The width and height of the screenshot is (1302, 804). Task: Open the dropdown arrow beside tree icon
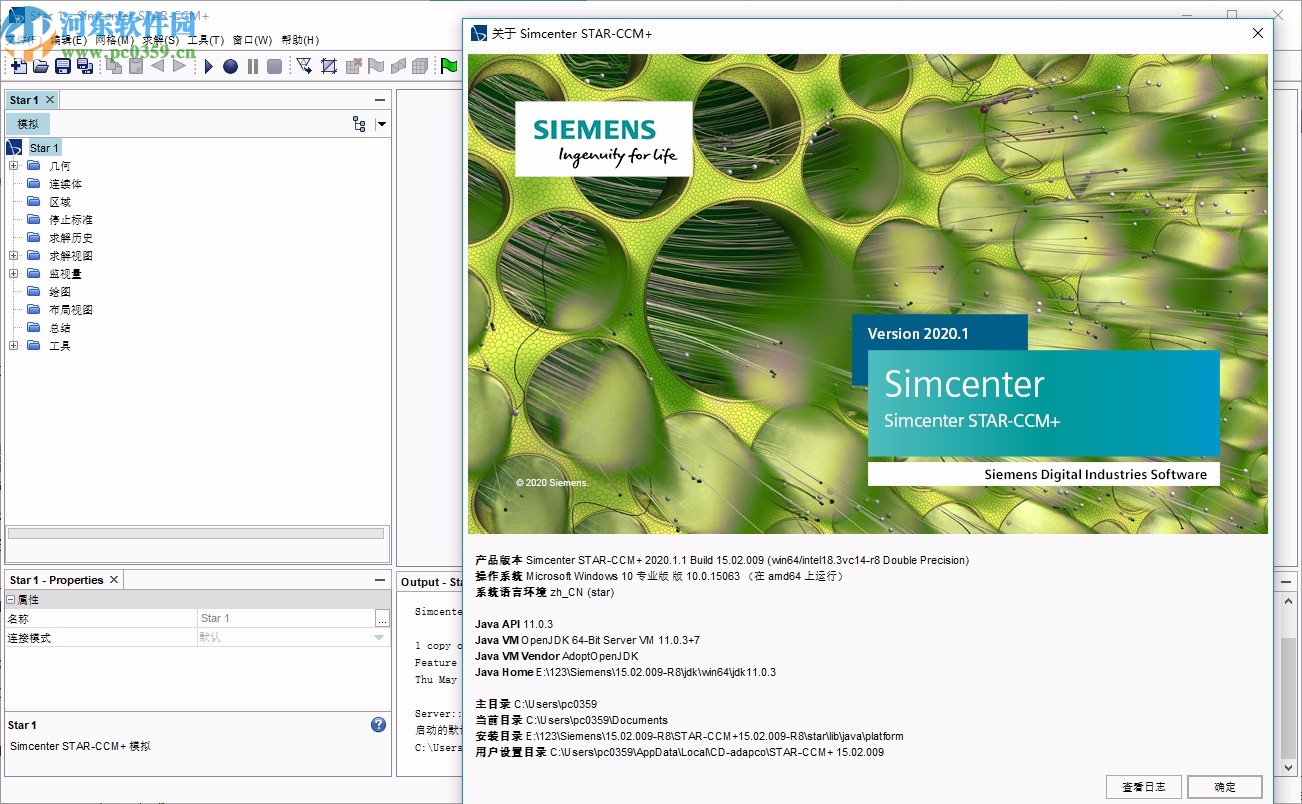381,124
